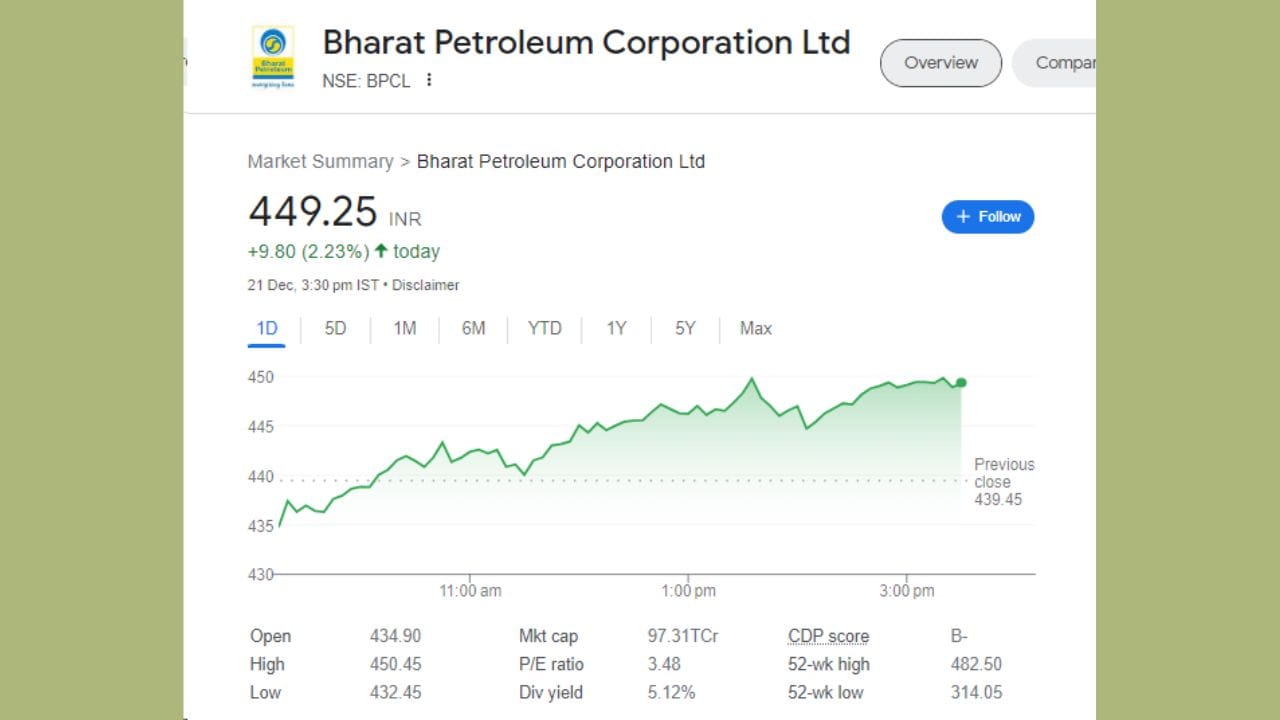Click the Previous close 439.45 label
This screenshot has height=720, width=1280.
point(1003,481)
